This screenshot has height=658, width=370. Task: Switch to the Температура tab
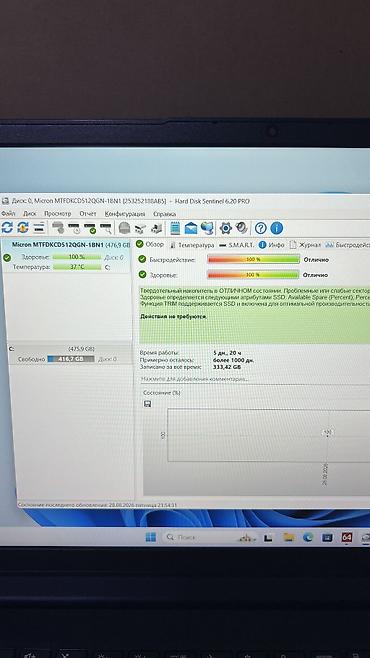[192, 245]
